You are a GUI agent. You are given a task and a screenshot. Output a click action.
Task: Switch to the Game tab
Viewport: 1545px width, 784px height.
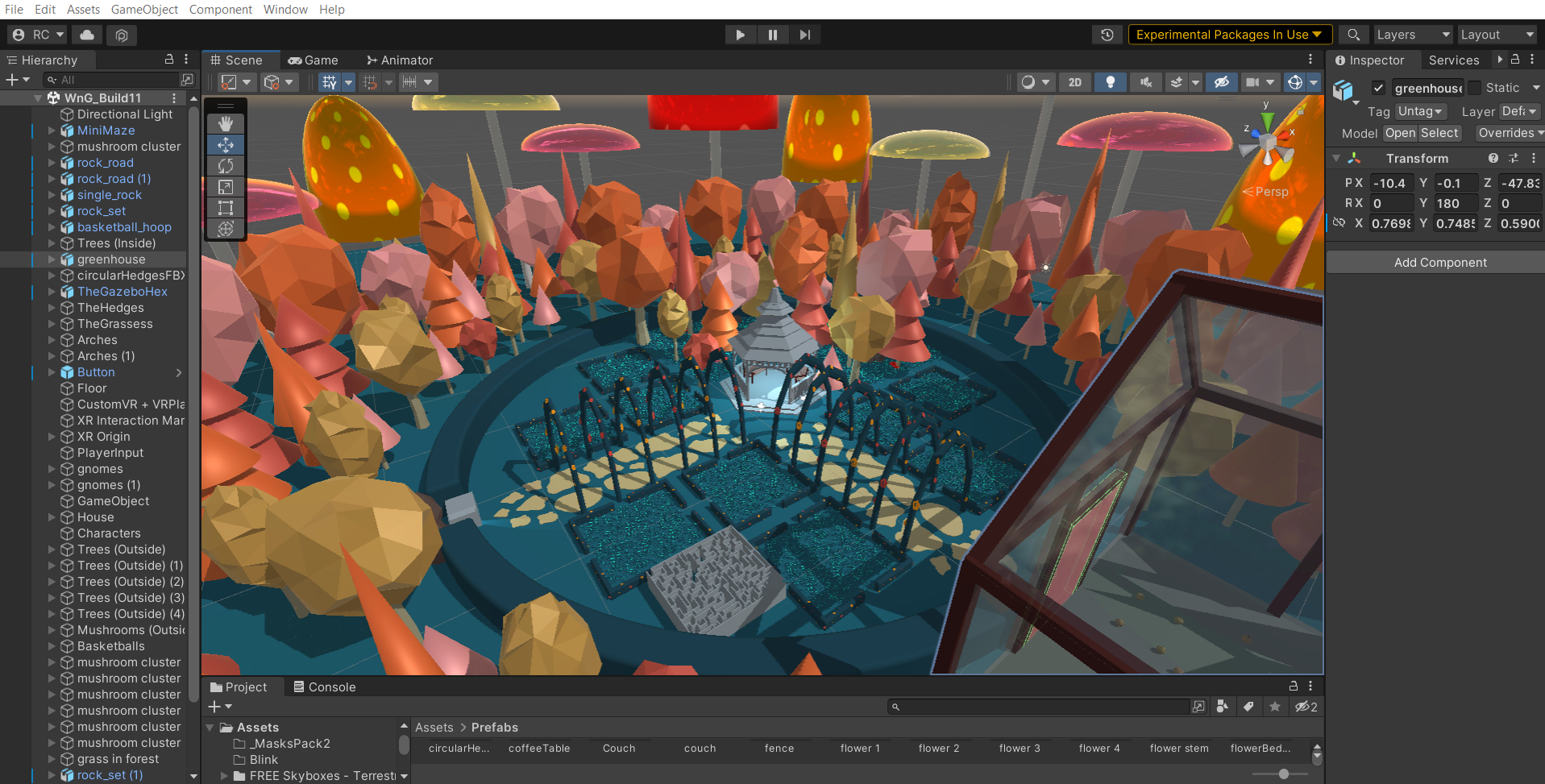pos(314,60)
